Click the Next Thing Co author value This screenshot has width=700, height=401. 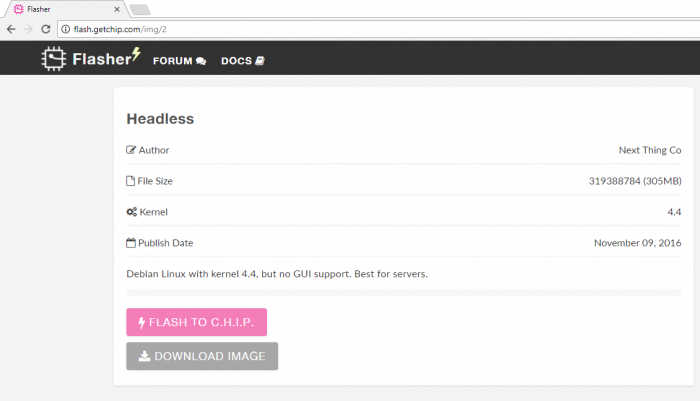pos(650,150)
